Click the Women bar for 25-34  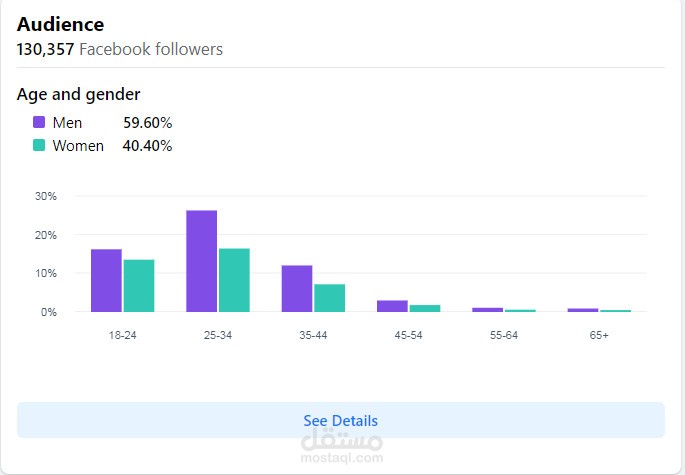[234, 280]
